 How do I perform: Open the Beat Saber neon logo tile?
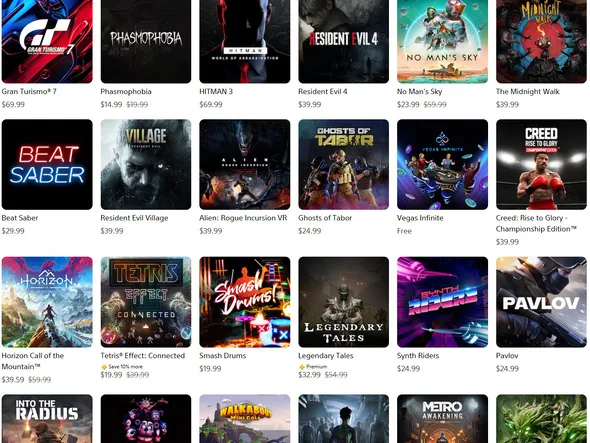tap(47, 164)
